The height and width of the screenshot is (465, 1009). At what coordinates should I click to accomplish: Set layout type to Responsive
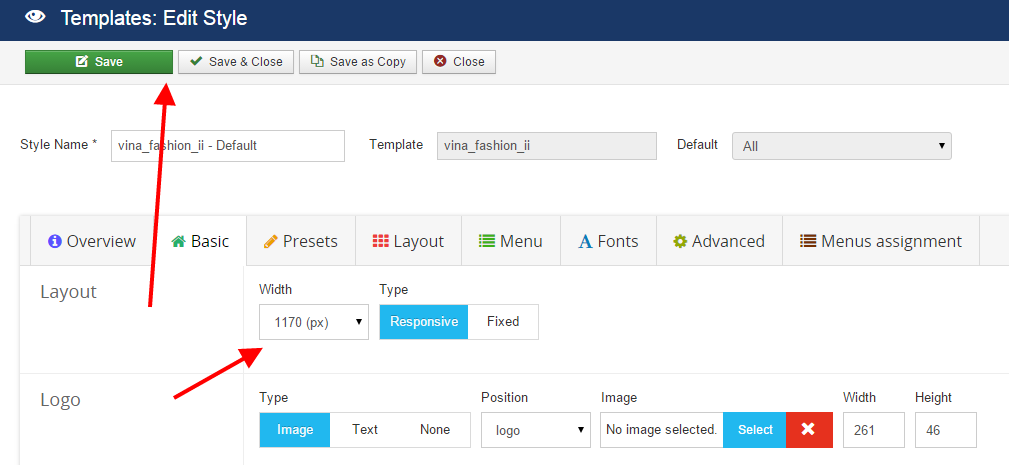(424, 322)
